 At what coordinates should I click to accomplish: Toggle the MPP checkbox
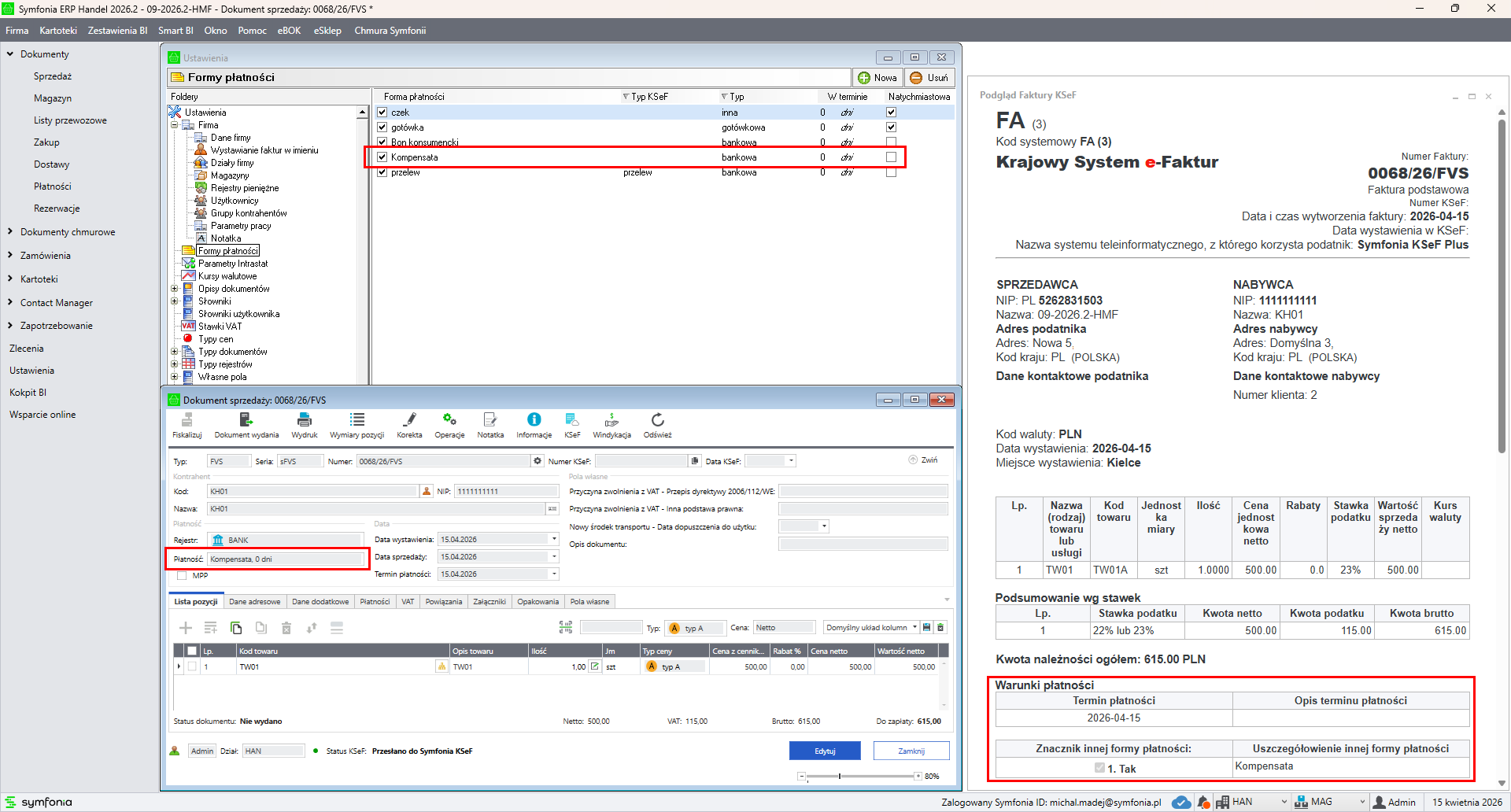(183, 576)
